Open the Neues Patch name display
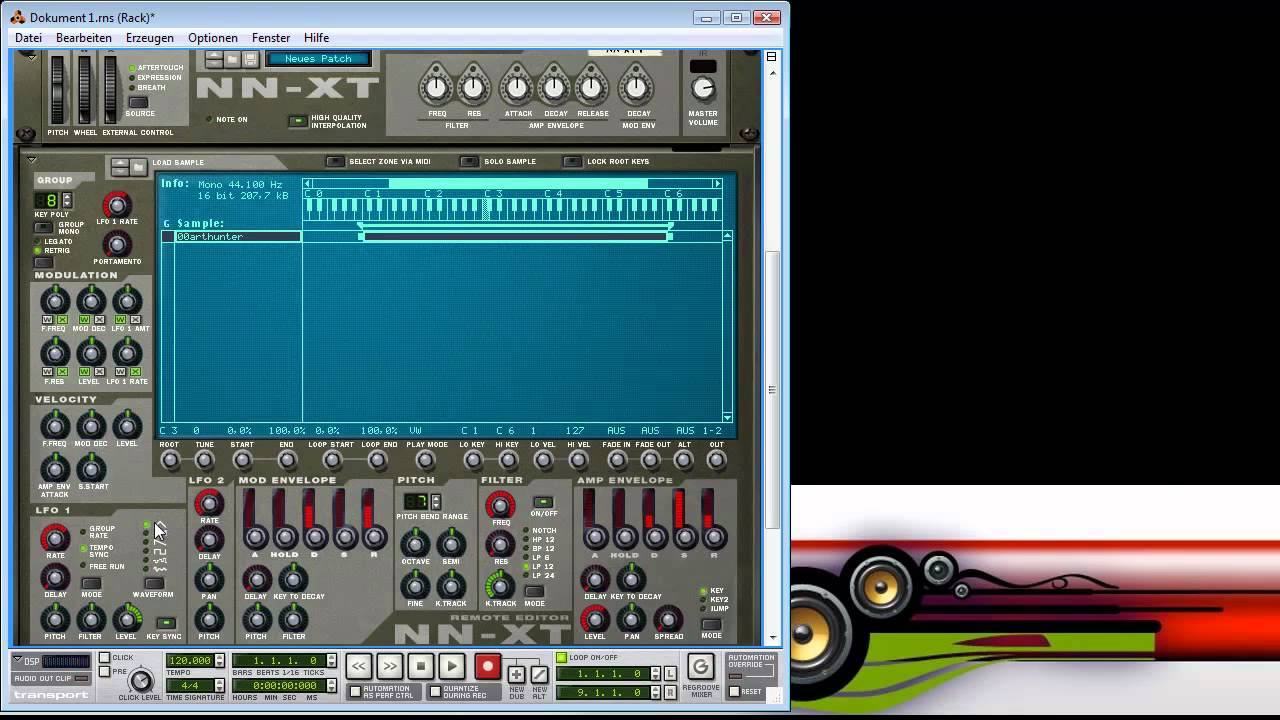The width and height of the screenshot is (1280, 720). 318,59
